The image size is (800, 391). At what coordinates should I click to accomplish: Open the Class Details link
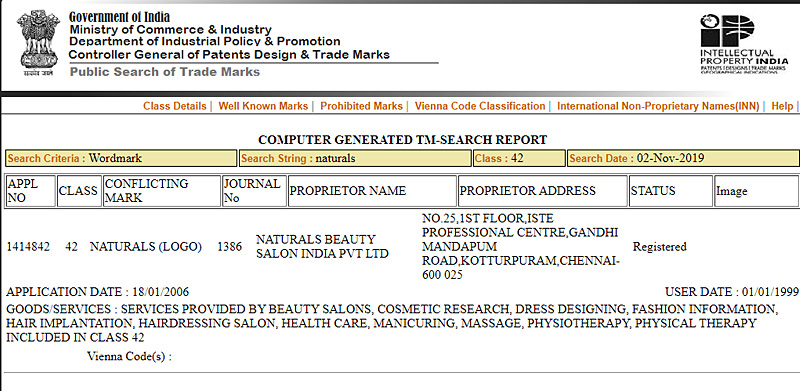pyautogui.click(x=174, y=106)
